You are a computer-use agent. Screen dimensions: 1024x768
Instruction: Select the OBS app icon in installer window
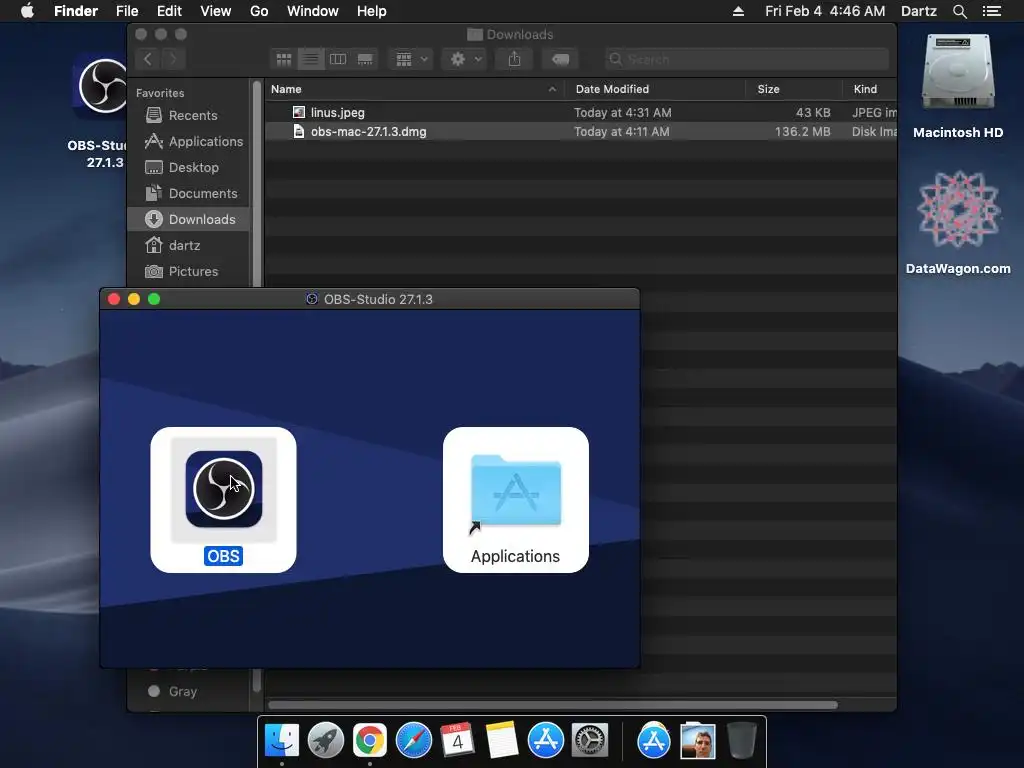[x=223, y=488]
